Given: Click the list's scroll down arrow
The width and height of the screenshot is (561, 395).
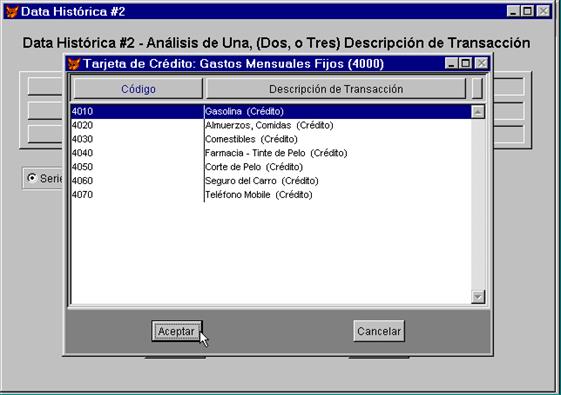Looking at the screenshot, I should [x=478, y=297].
